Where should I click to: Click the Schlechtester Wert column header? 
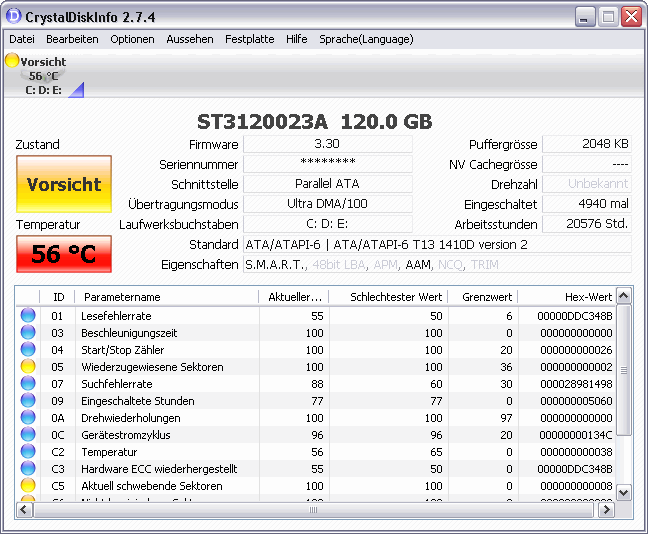tap(389, 297)
